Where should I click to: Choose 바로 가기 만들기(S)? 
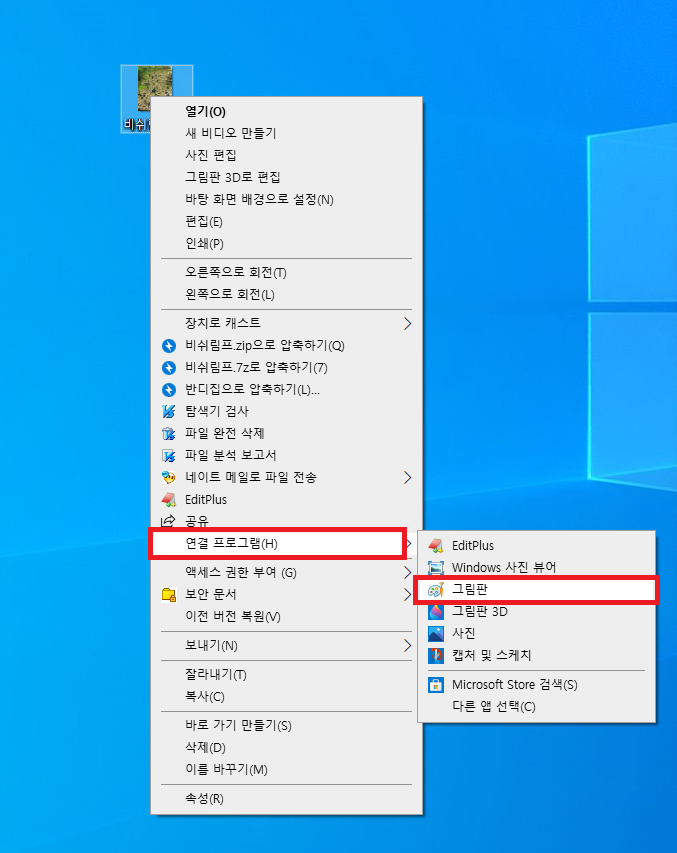click(x=286, y=726)
